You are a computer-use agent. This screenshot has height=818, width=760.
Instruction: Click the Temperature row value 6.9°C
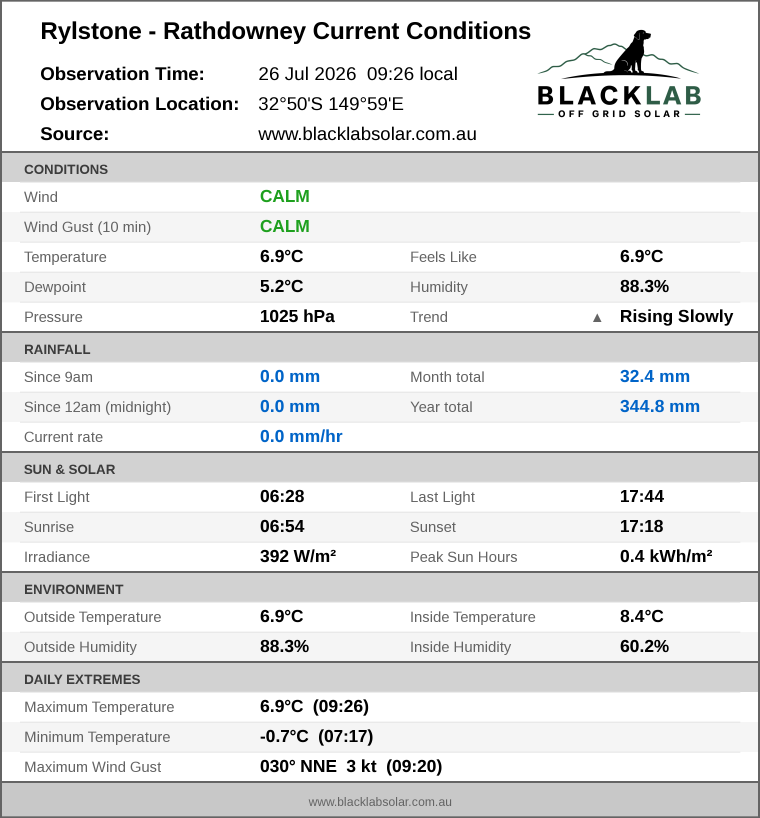(282, 257)
